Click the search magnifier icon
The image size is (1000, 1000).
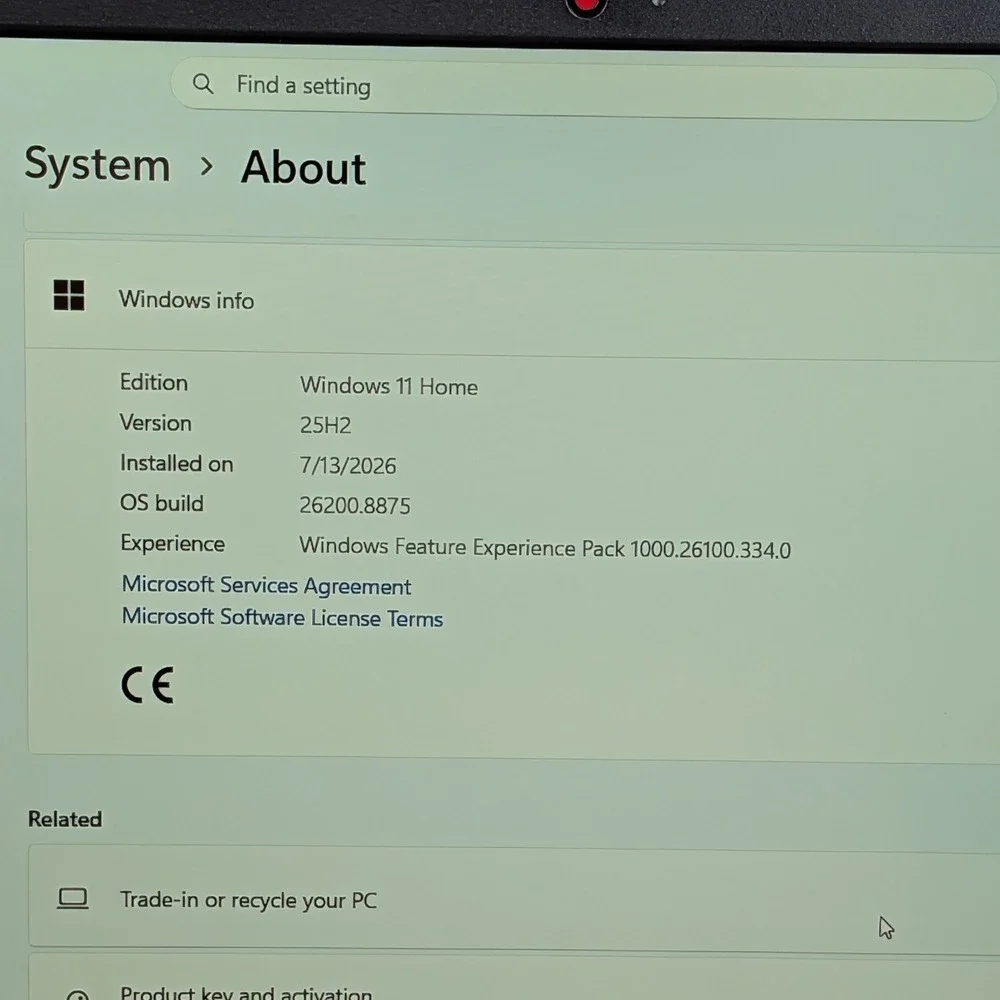coord(203,84)
